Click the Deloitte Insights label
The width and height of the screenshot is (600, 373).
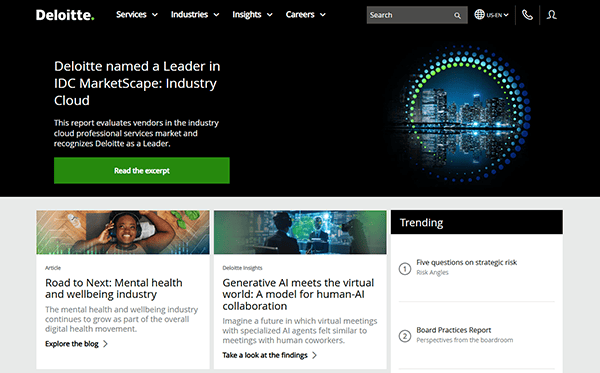tap(242, 268)
